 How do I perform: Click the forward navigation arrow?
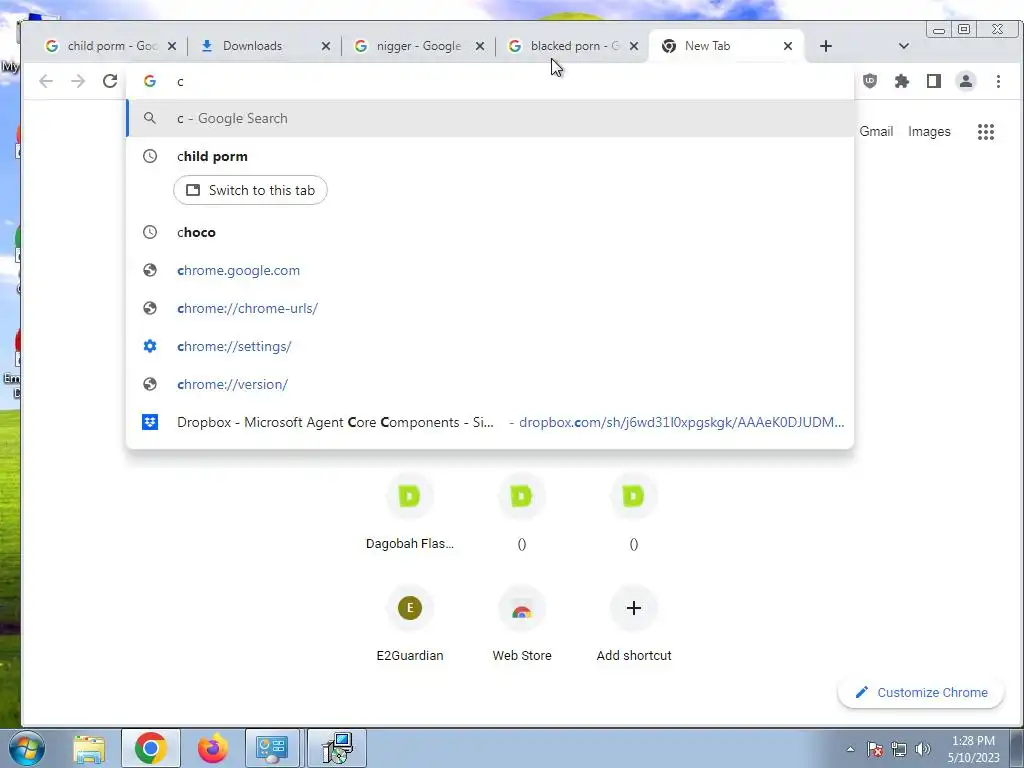[78, 81]
